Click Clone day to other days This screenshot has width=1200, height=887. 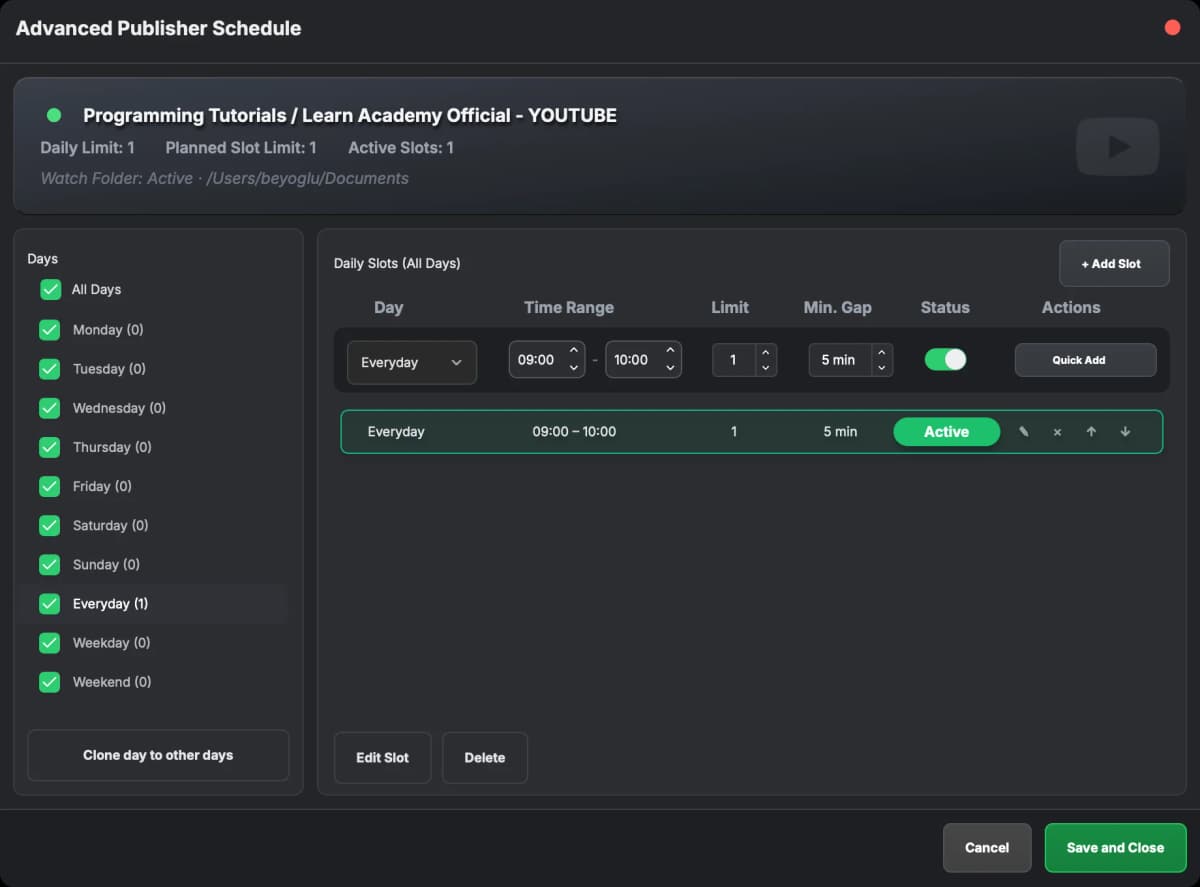pos(157,755)
